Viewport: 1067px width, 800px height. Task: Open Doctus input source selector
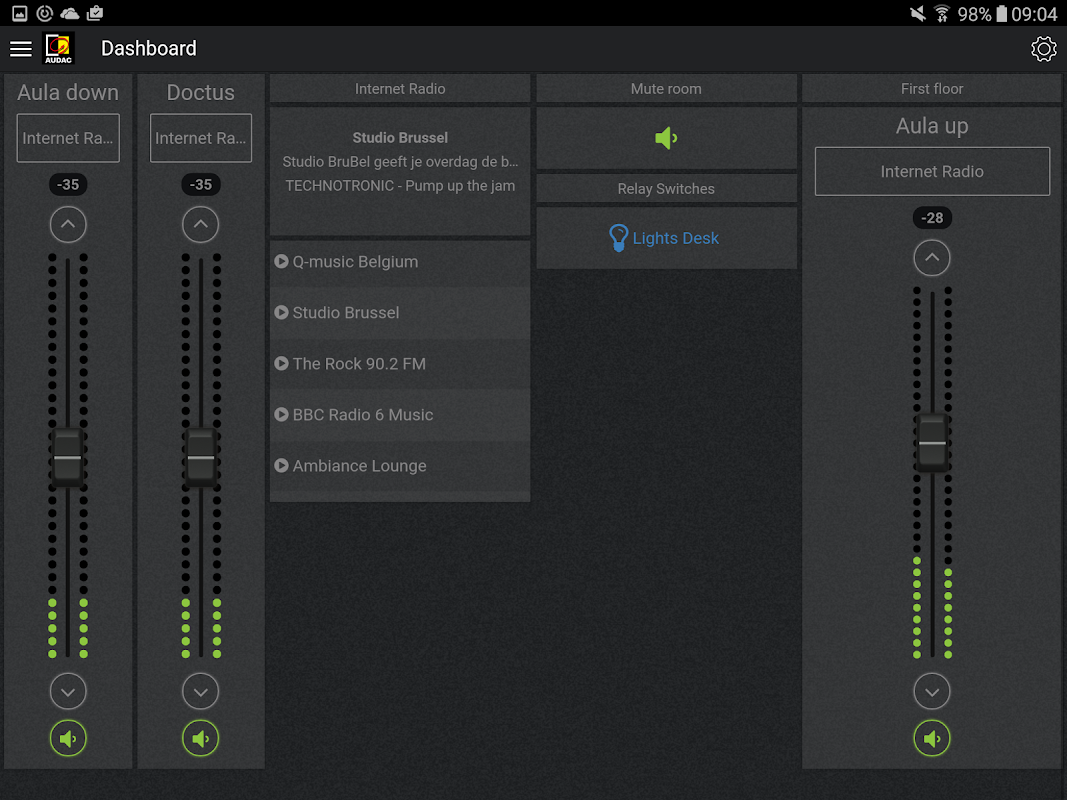201,138
